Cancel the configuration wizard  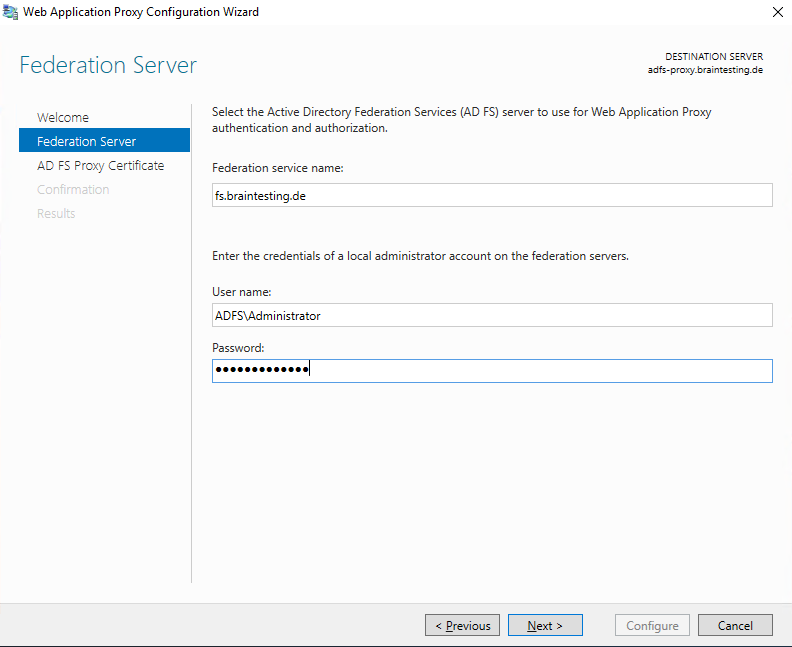click(735, 625)
